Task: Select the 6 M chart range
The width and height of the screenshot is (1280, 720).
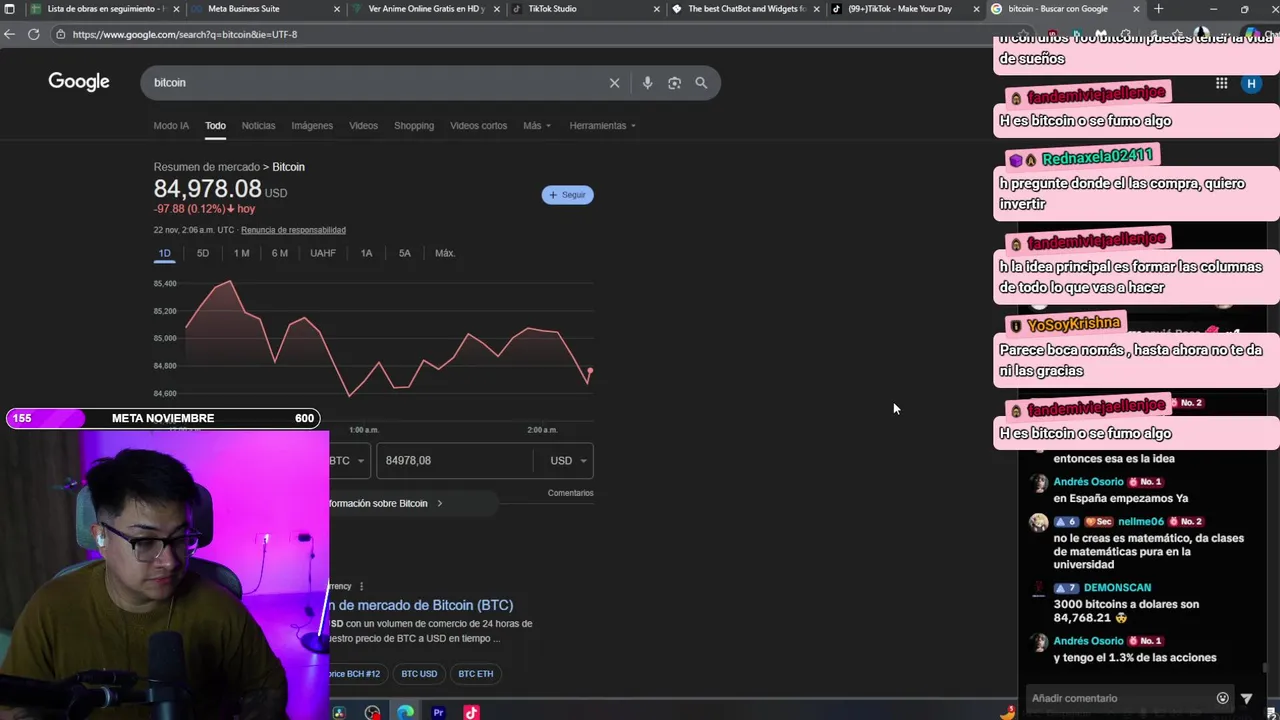Action: click(x=280, y=253)
